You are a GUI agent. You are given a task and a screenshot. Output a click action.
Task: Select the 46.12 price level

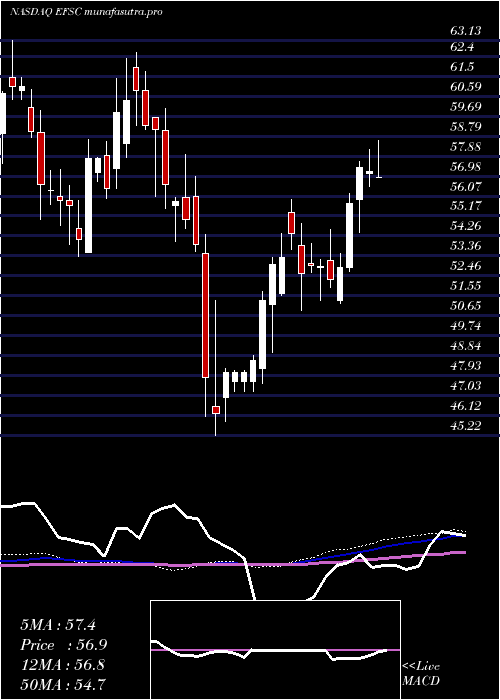466,406
